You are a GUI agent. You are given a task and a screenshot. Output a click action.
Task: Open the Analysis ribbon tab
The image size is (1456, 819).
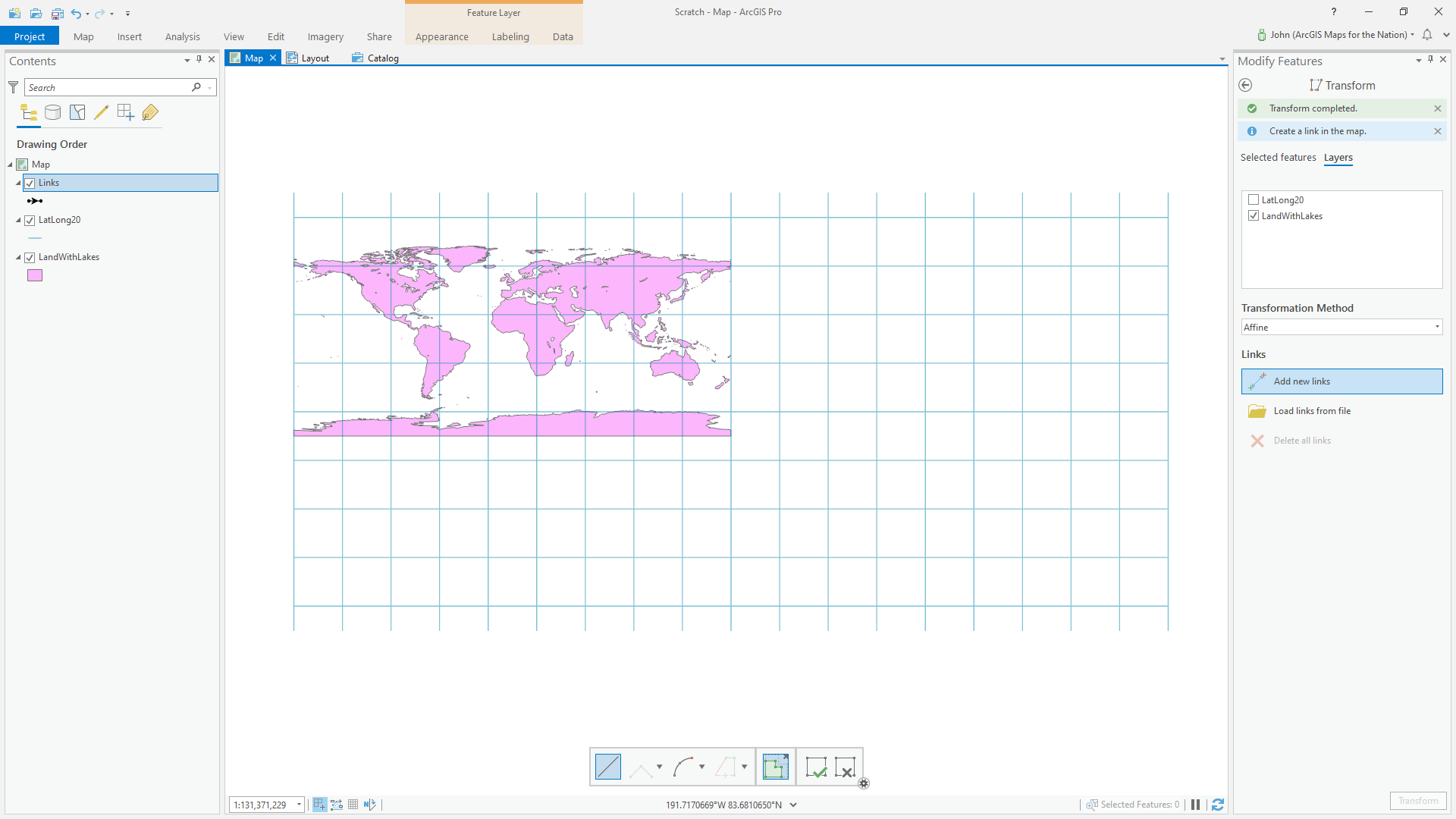tap(182, 36)
